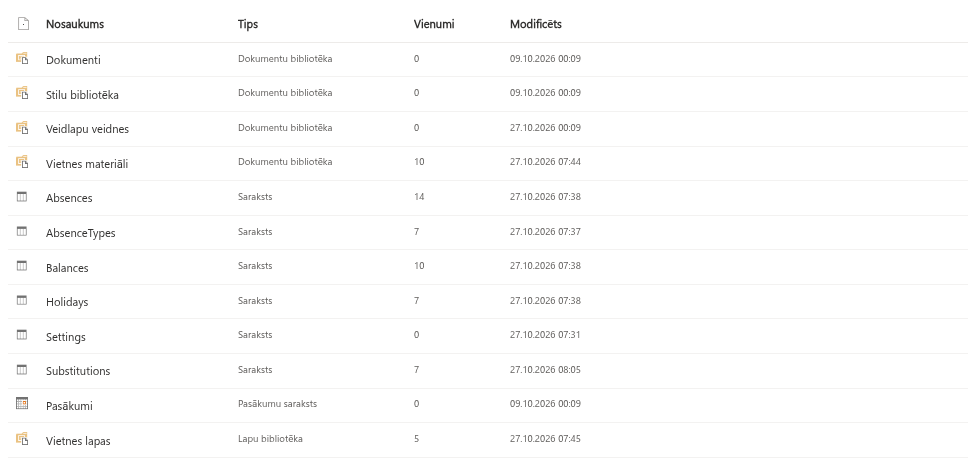
Task: Click the AbsenceTypes list icon
Action: (x=22, y=232)
